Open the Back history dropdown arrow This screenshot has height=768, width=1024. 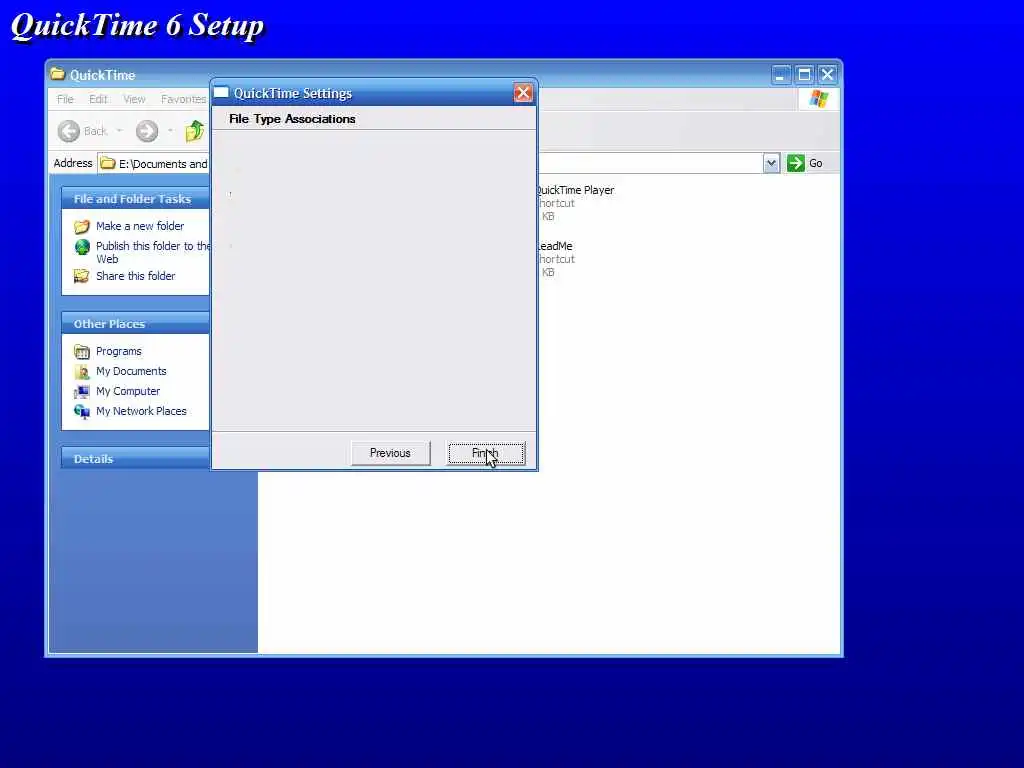[x=120, y=131]
